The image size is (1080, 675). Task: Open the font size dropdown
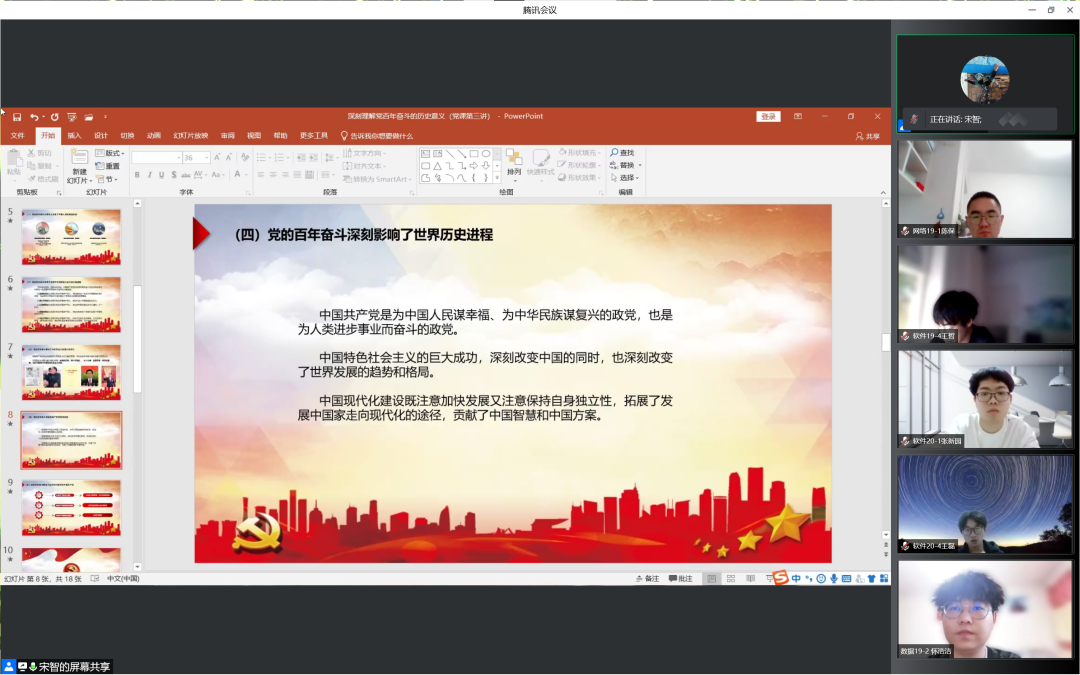pyautogui.click(x=207, y=158)
